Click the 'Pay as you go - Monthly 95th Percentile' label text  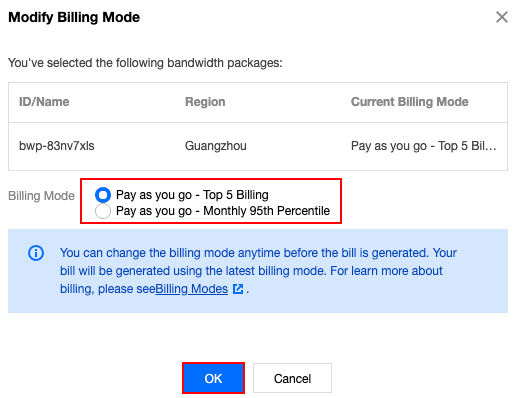click(223, 211)
